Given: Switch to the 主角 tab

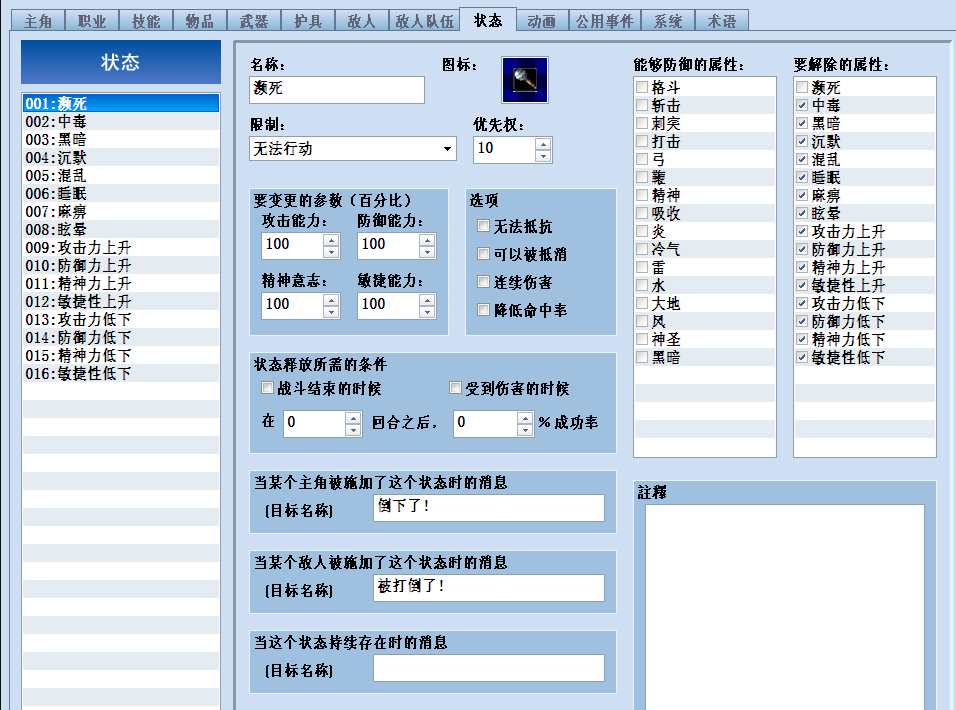Looking at the screenshot, I should [38, 21].
